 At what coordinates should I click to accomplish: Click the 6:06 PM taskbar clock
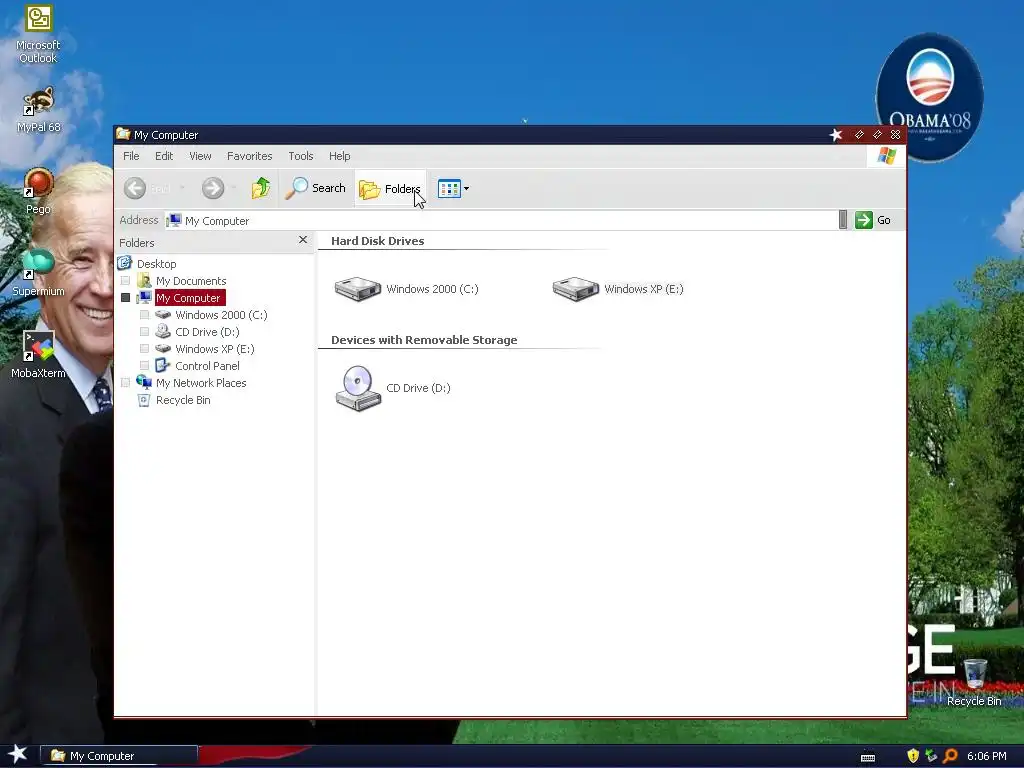click(x=986, y=756)
